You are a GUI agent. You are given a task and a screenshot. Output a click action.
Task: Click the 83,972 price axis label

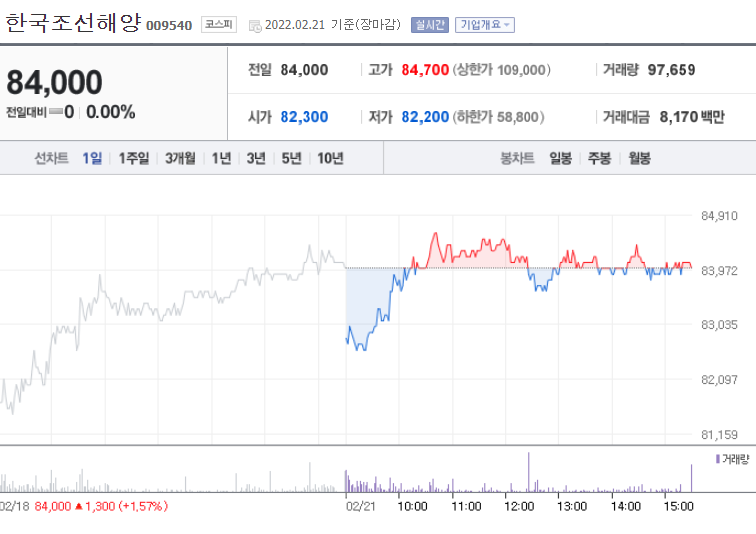click(x=719, y=271)
